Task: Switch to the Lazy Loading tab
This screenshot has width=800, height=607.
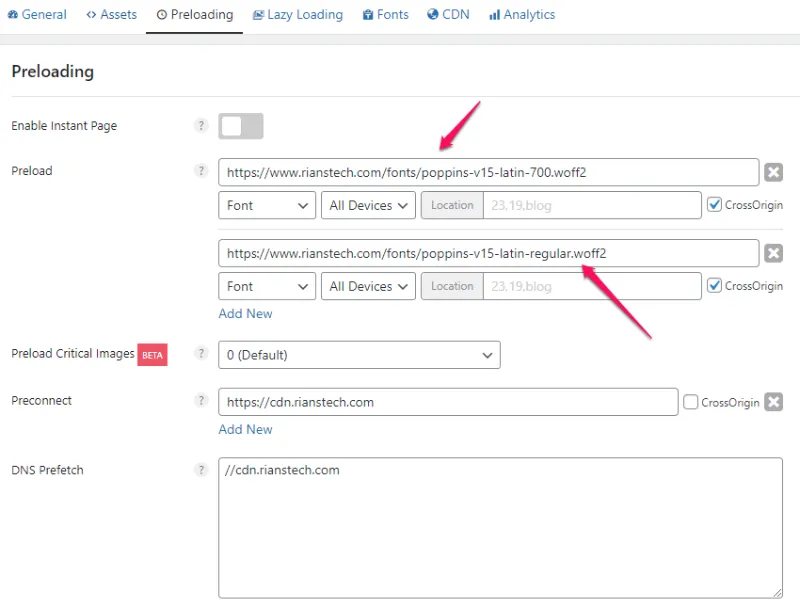Action: (298, 15)
